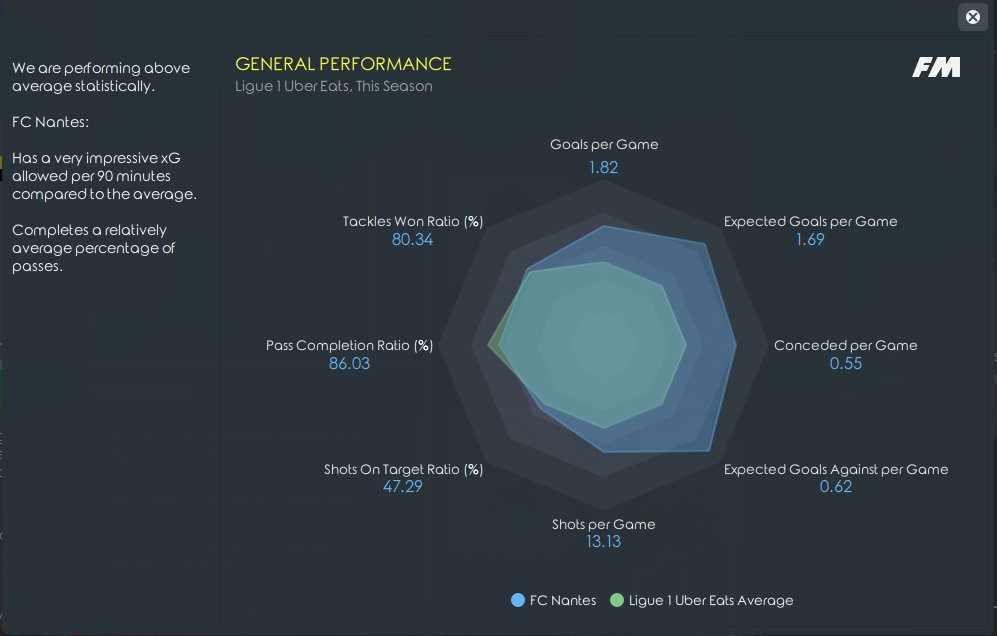This screenshot has width=997, height=636.
Task: Click the 13.13 shots value
Action: point(603,542)
